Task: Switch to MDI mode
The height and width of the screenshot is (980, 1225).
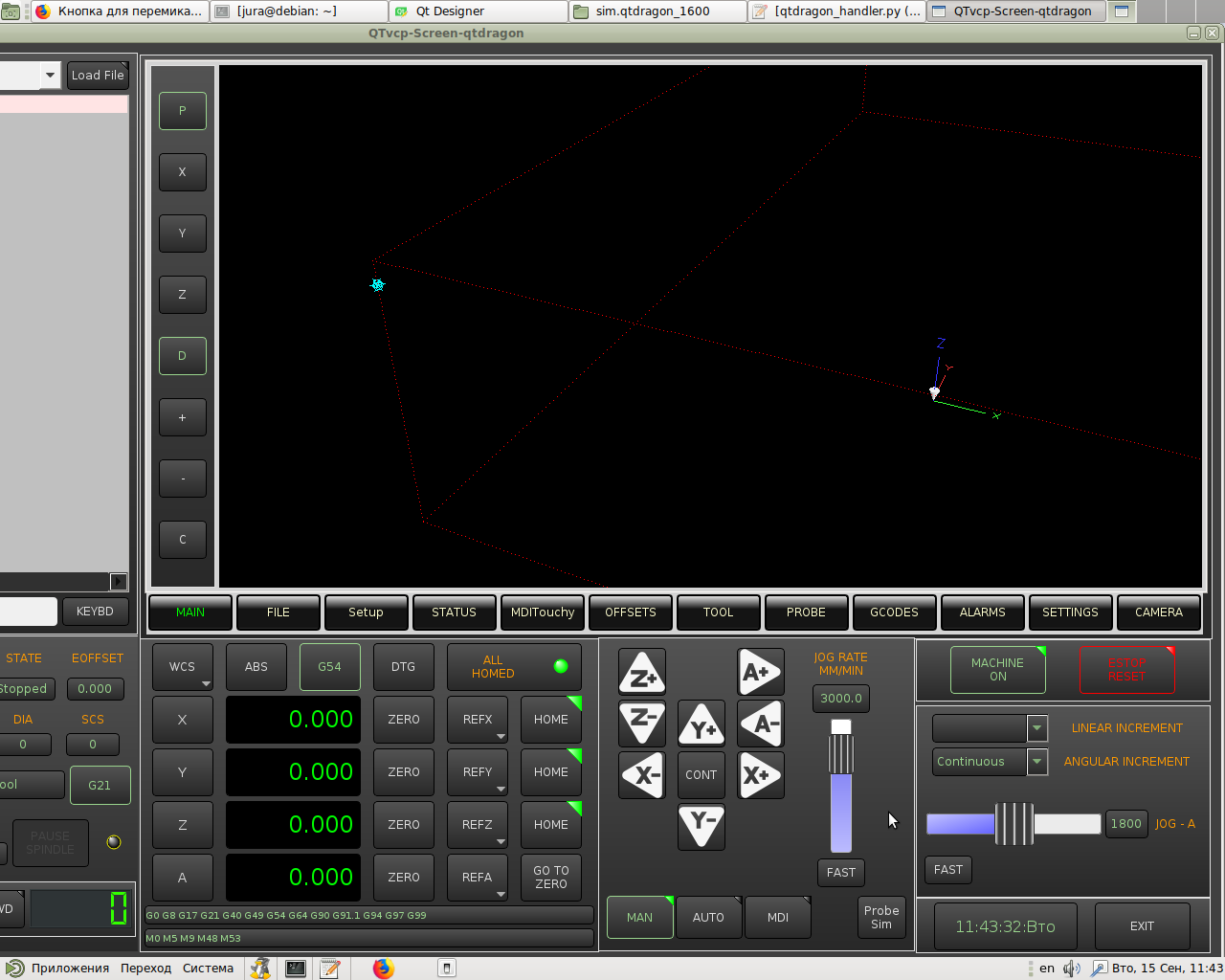Action: (x=778, y=918)
